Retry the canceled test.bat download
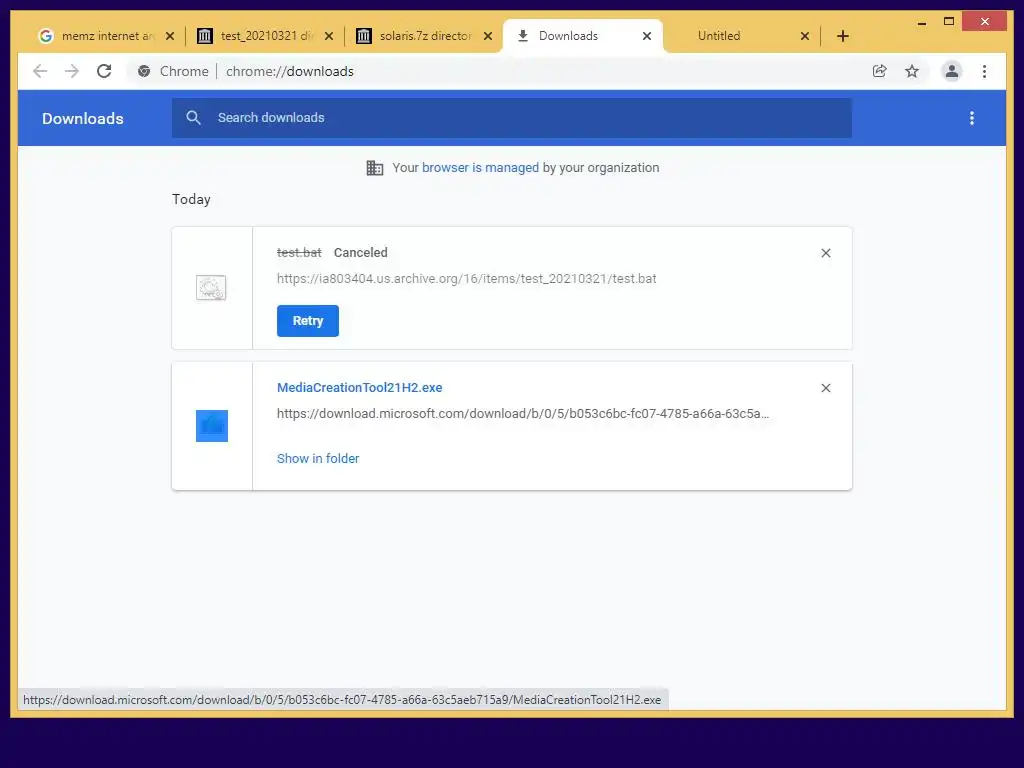Screen dimensions: 1024x768 [308, 321]
